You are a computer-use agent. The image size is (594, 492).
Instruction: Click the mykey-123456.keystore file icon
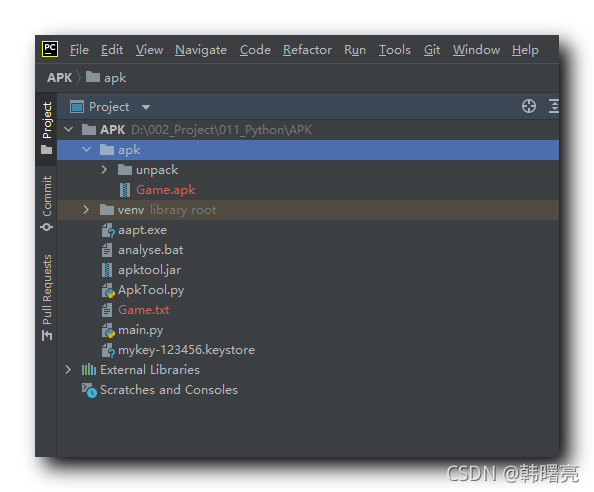(108, 350)
